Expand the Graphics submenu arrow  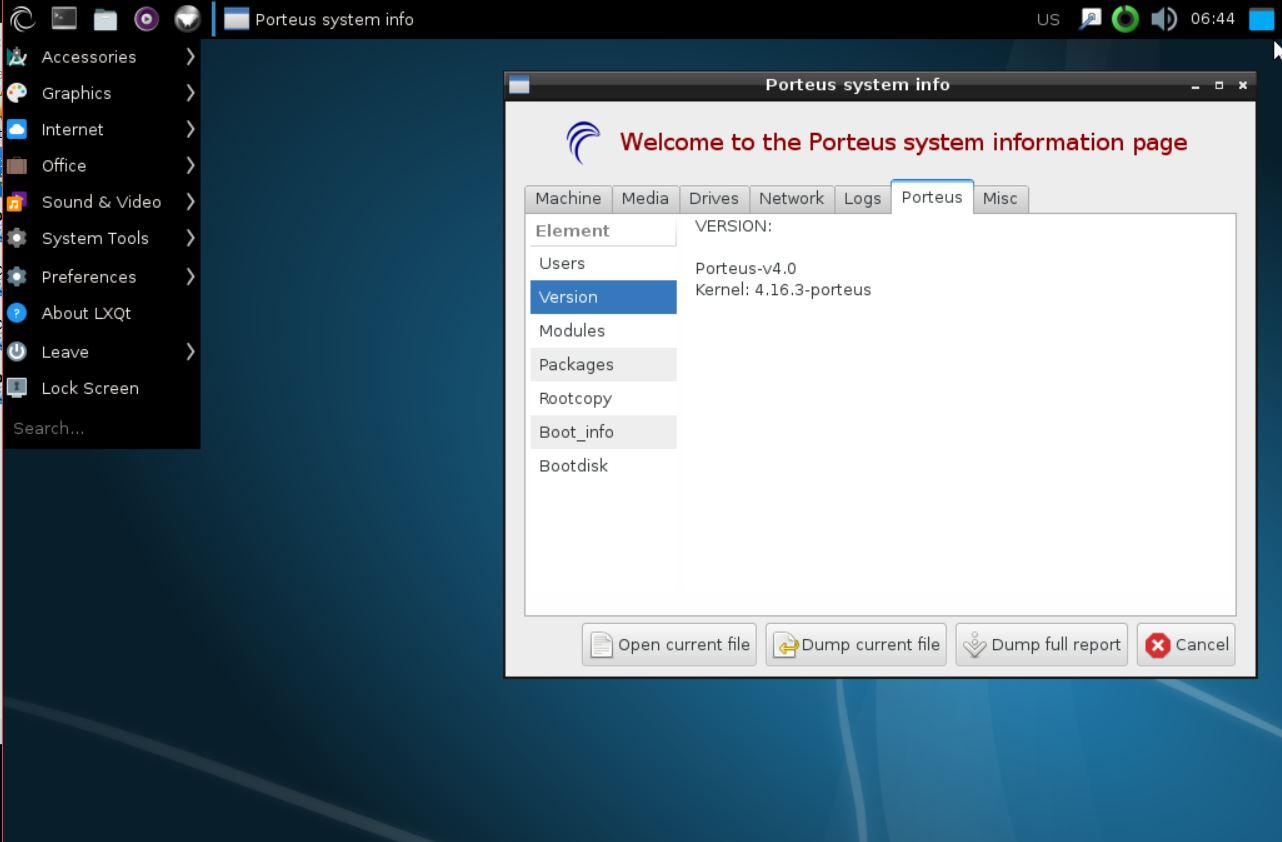coord(190,93)
